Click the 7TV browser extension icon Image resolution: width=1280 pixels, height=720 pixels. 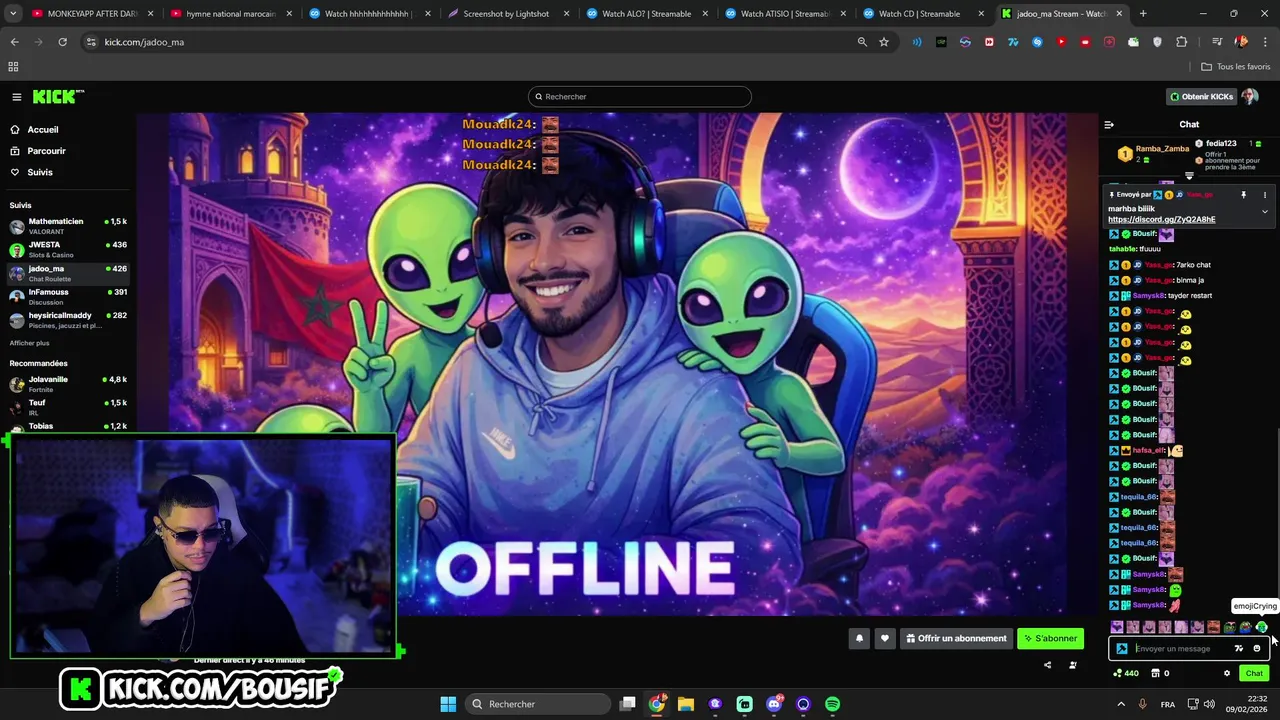click(x=1013, y=42)
